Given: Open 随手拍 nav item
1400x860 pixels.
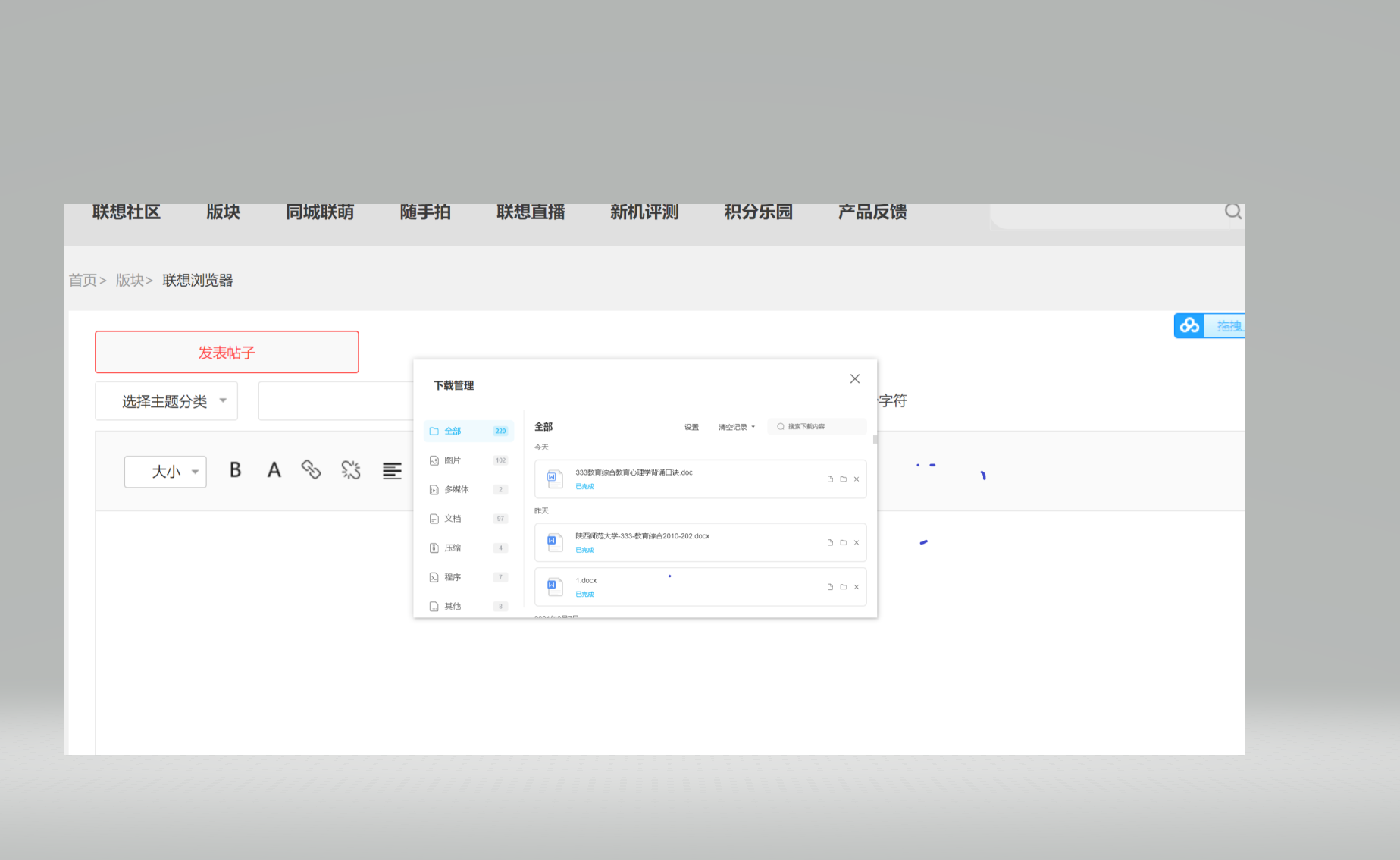Looking at the screenshot, I should [425, 212].
